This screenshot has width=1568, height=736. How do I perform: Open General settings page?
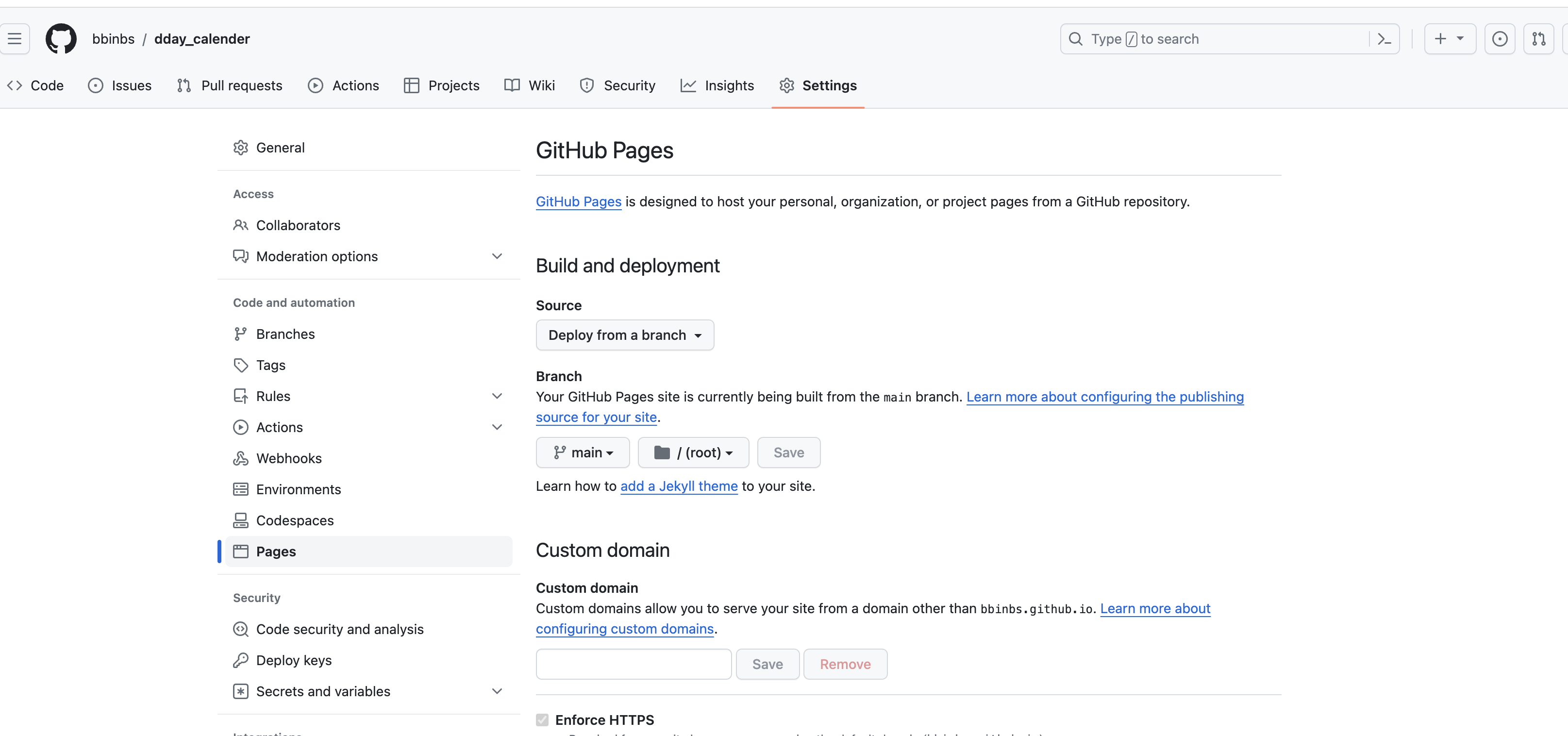coord(368,148)
